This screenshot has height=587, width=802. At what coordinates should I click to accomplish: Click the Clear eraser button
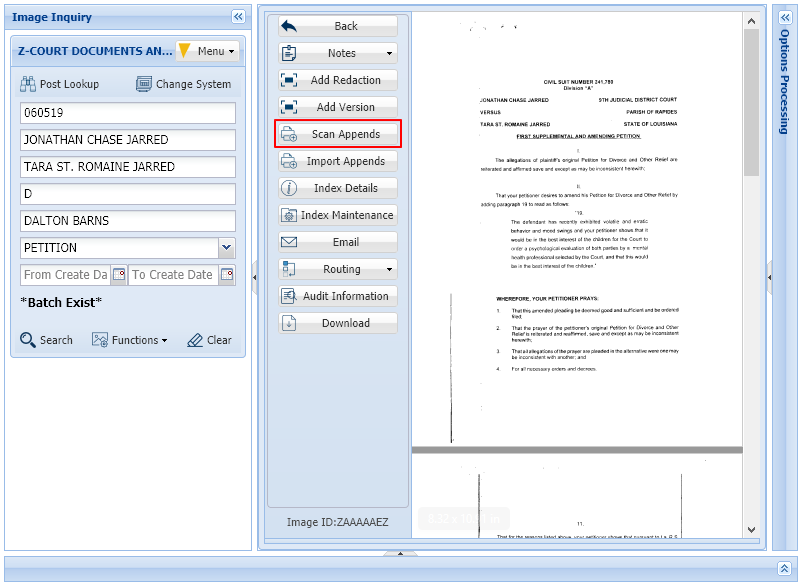[x=209, y=340]
